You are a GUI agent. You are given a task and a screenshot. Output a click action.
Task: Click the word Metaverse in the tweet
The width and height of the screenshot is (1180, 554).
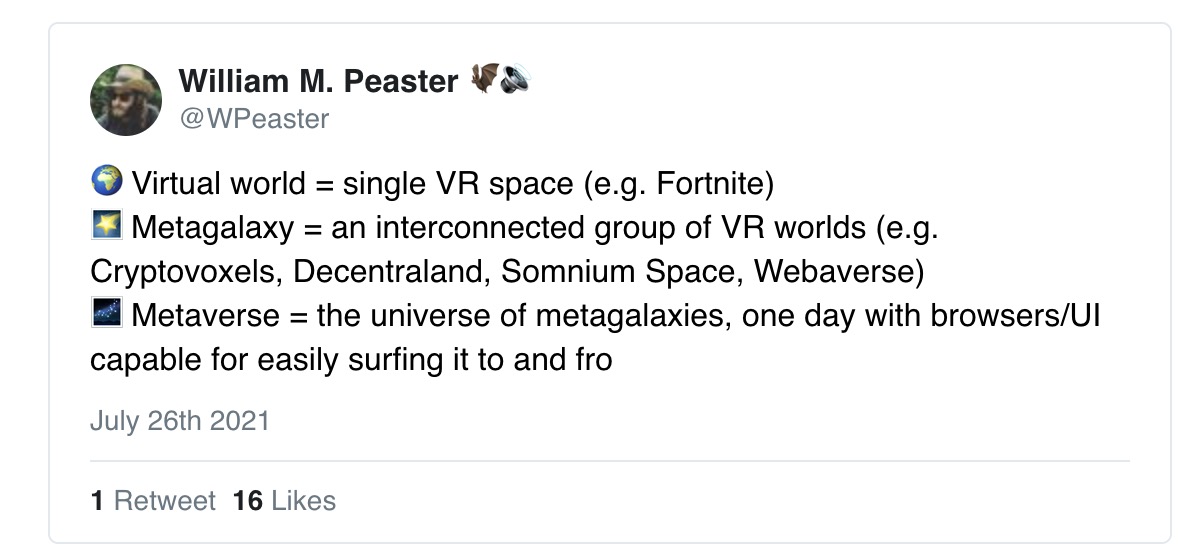click(205, 315)
